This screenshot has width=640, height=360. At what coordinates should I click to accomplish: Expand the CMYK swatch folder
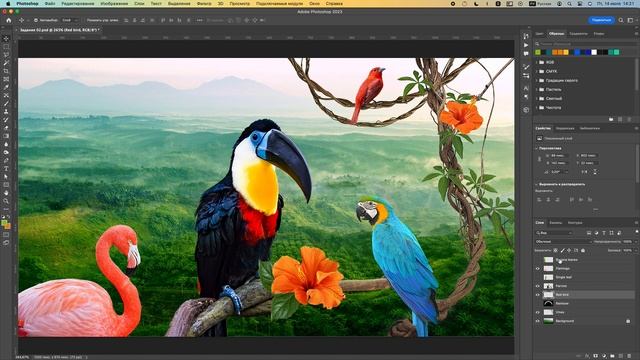click(537, 71)
